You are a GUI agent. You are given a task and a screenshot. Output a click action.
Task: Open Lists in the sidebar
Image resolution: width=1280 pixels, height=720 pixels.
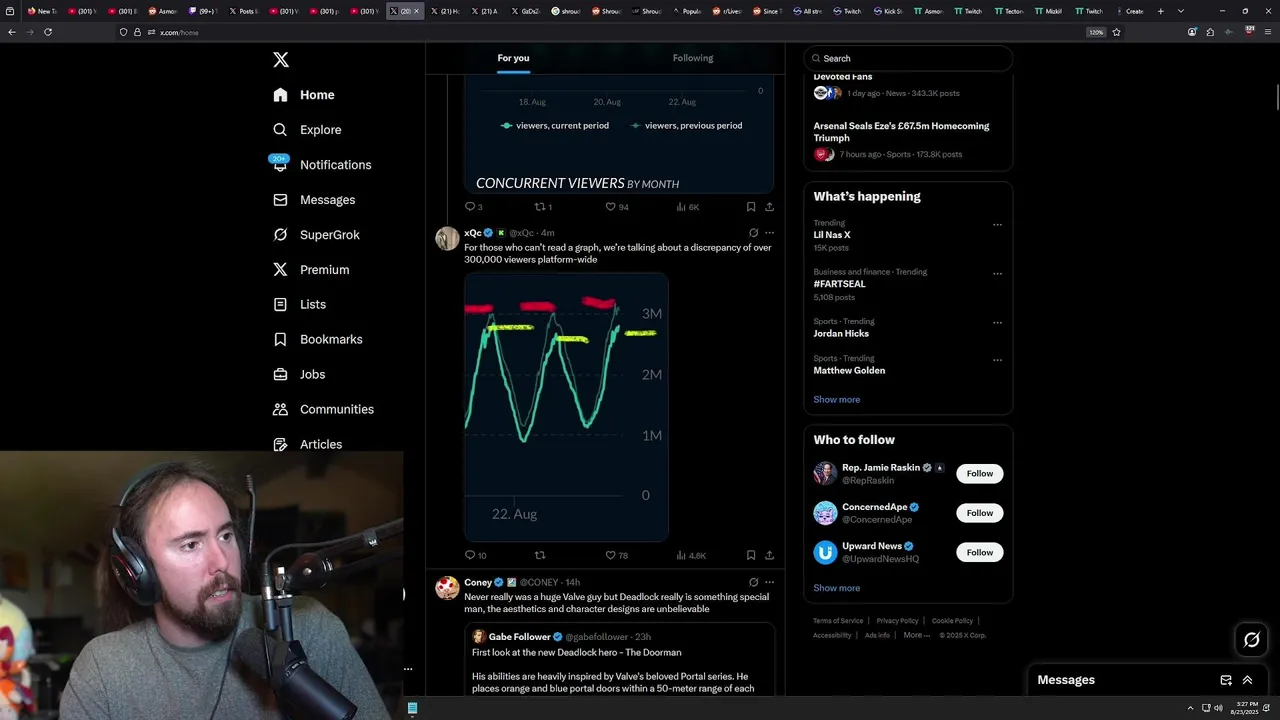pos(299,304)
